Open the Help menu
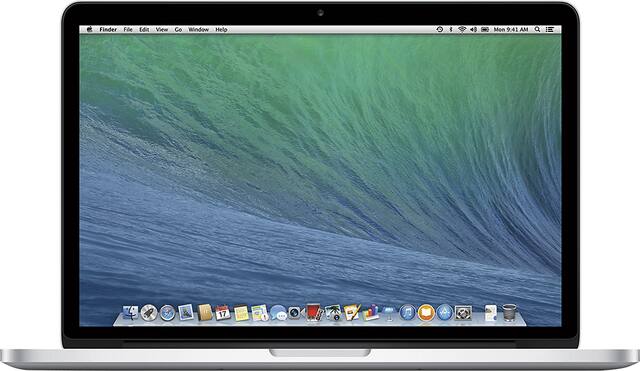Image resolution: width=640 pixels, height=371 pixels. [221, 29]
